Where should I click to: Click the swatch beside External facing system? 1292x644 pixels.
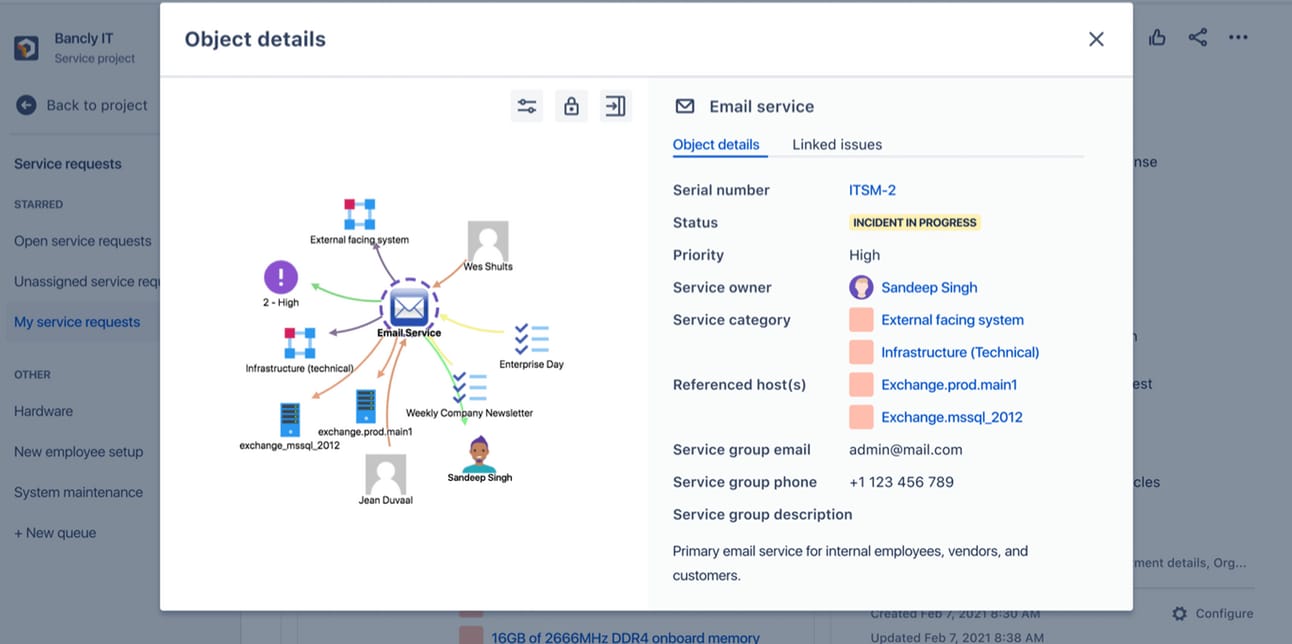pyautogui.click(x=861, y=320)
